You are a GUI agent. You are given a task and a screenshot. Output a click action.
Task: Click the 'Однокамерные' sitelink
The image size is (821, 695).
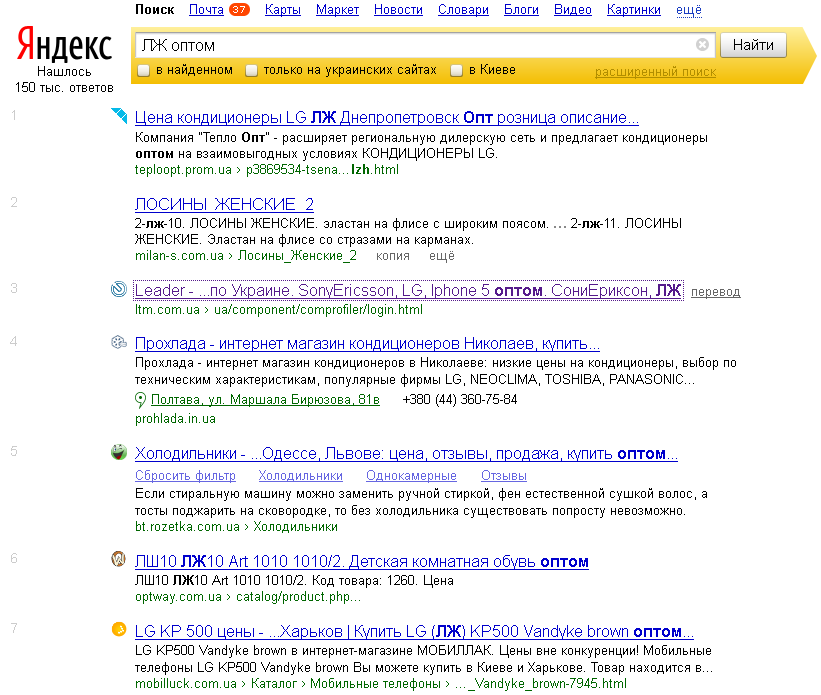[x=411, y=476]
